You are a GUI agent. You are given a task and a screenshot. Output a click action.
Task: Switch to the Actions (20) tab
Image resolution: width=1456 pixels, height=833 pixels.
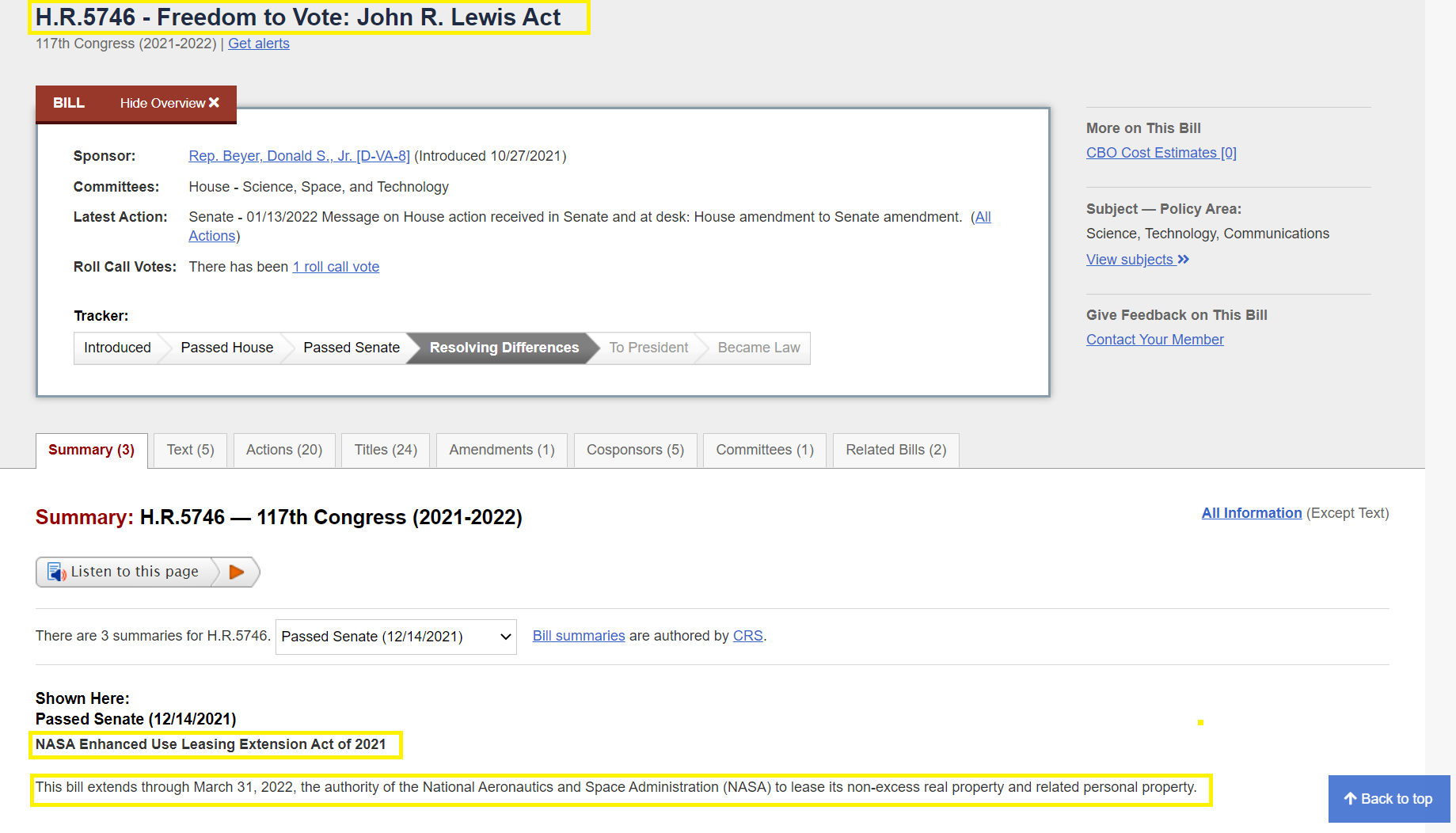point(284,450)
